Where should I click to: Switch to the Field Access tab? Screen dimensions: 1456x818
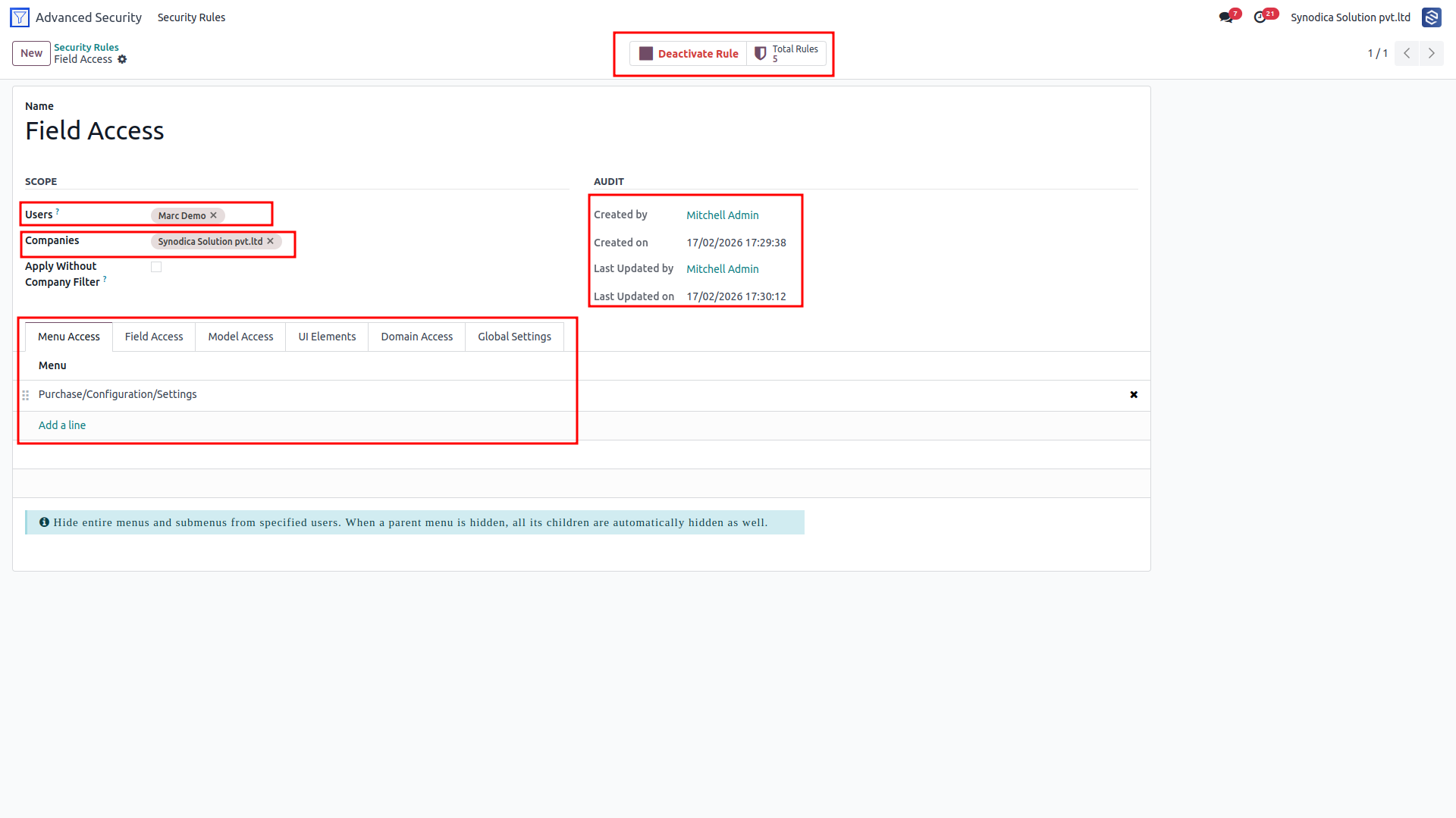154,337
